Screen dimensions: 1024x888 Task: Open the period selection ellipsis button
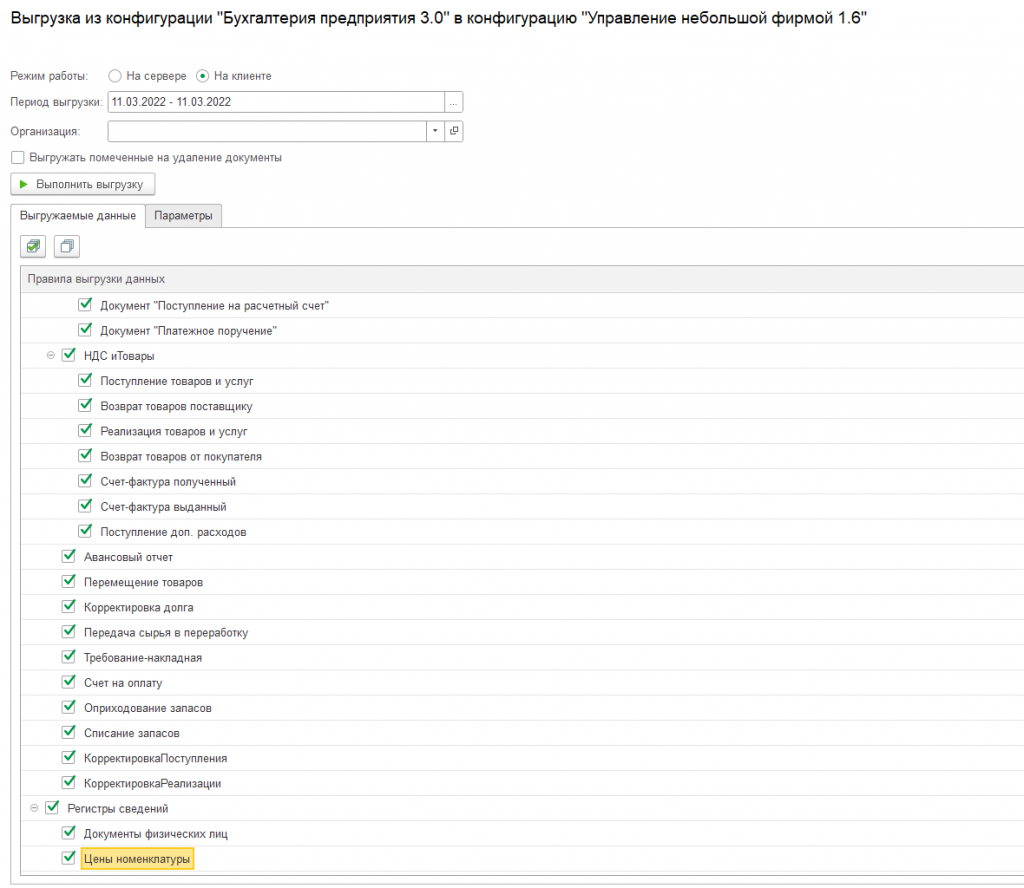point(453,103)
